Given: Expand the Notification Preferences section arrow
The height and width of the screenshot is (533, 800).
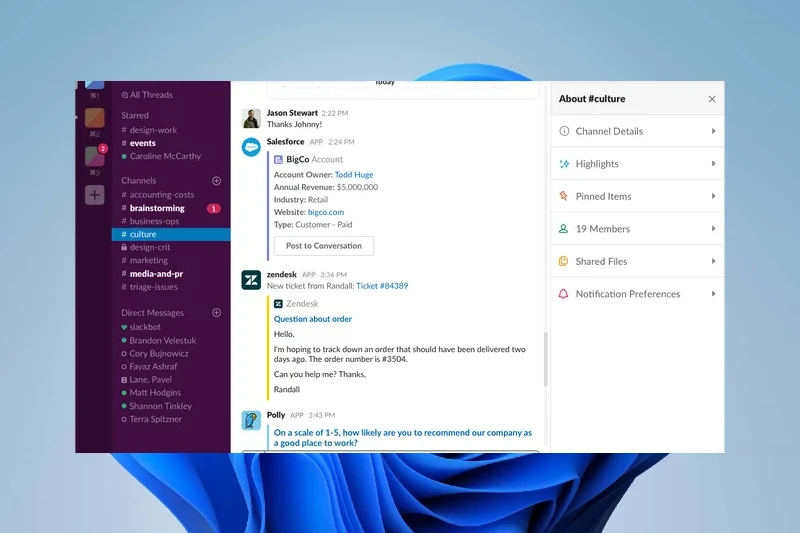Looking at the screenshot, I should [x=713, y=294].
